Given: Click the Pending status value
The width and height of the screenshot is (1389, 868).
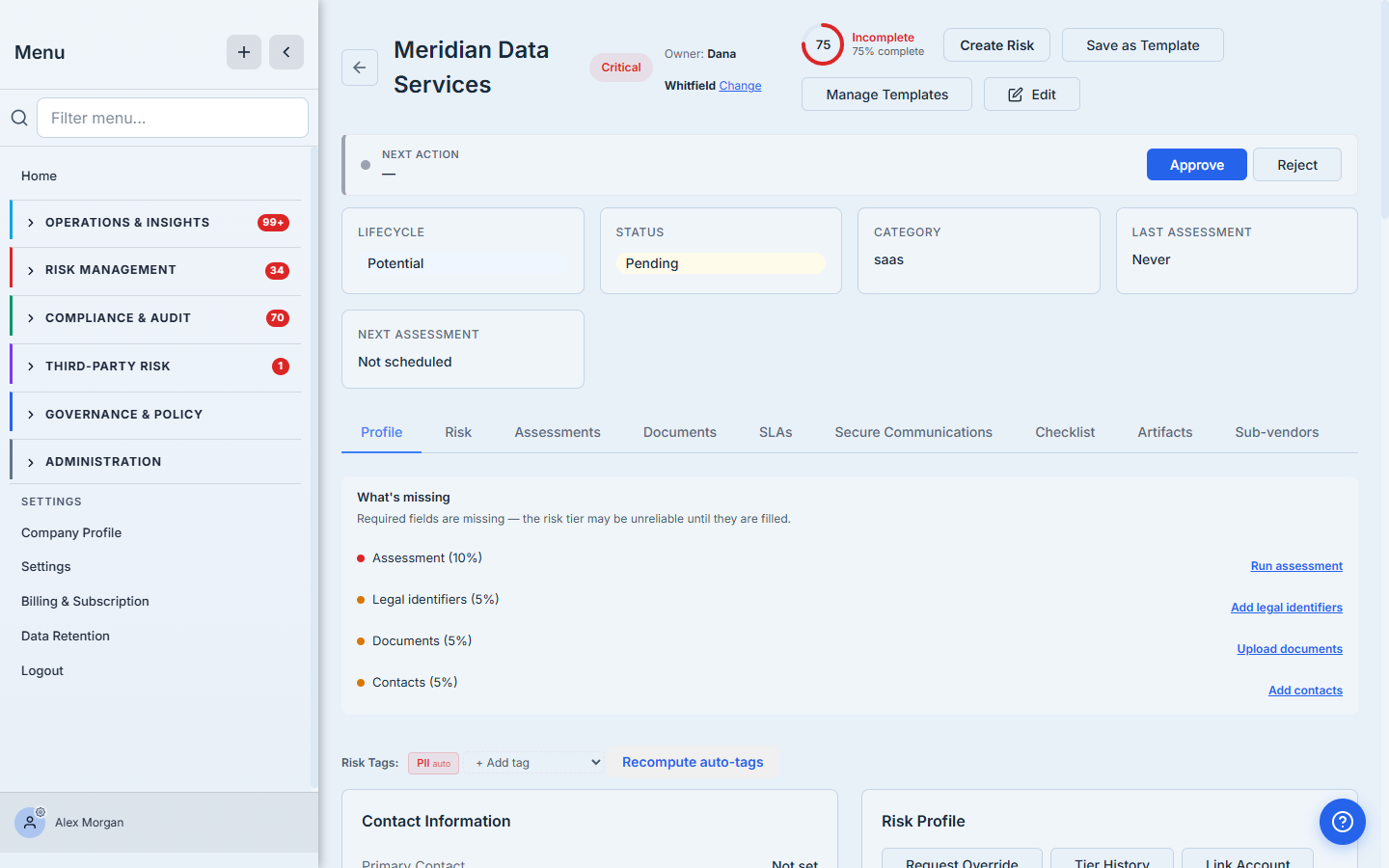Looking at the screenshot, I should tap(721, 263).
